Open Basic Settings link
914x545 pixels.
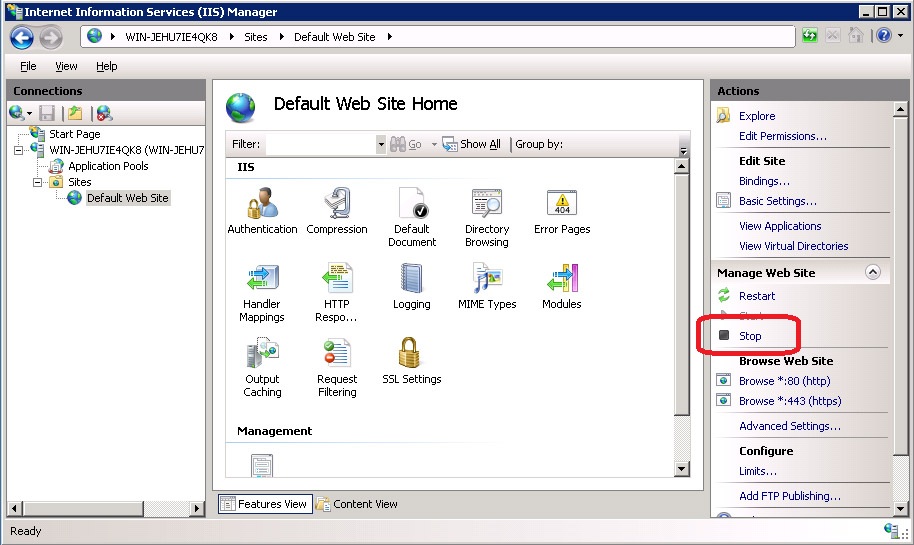tap(778, 201)
